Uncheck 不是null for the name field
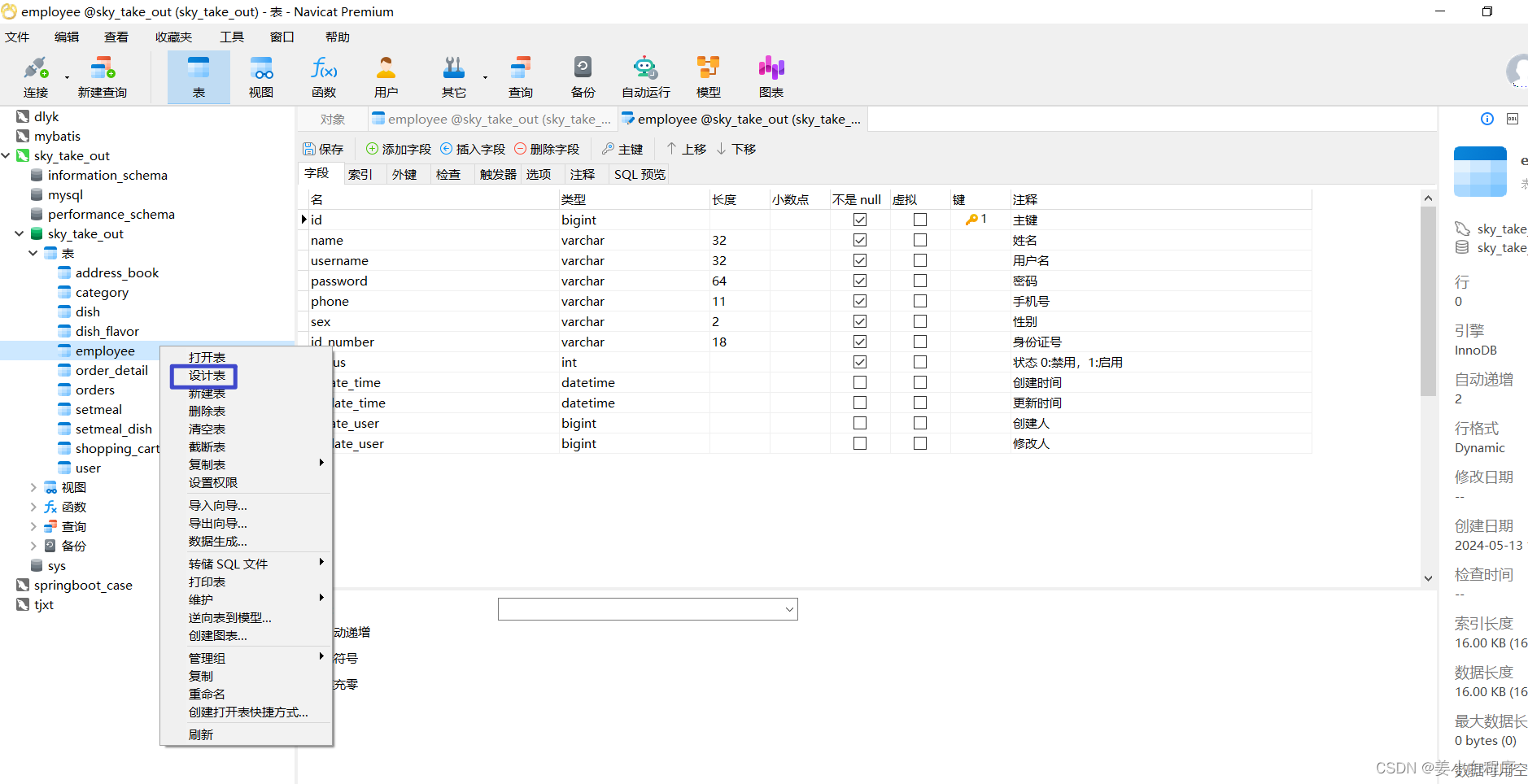The height and width of the screenshot is (784, 1528). [860, 240]
